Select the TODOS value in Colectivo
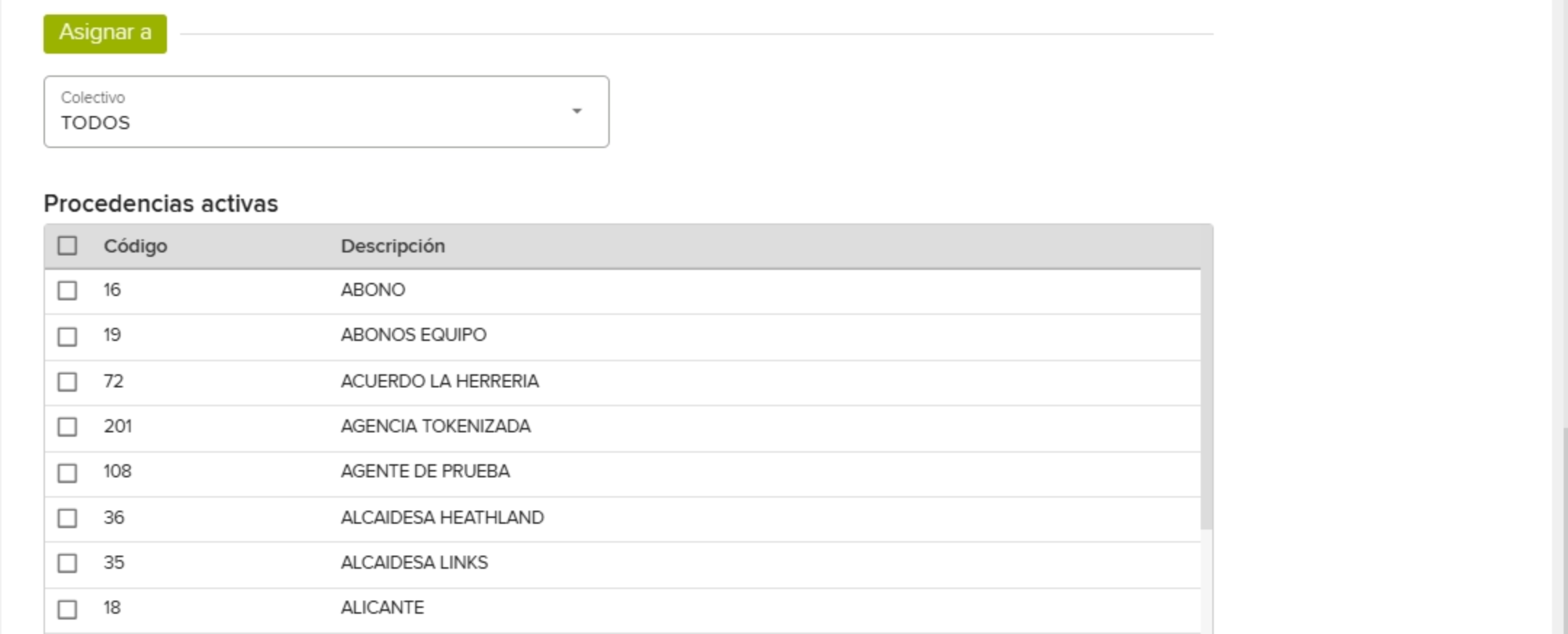 96,123
